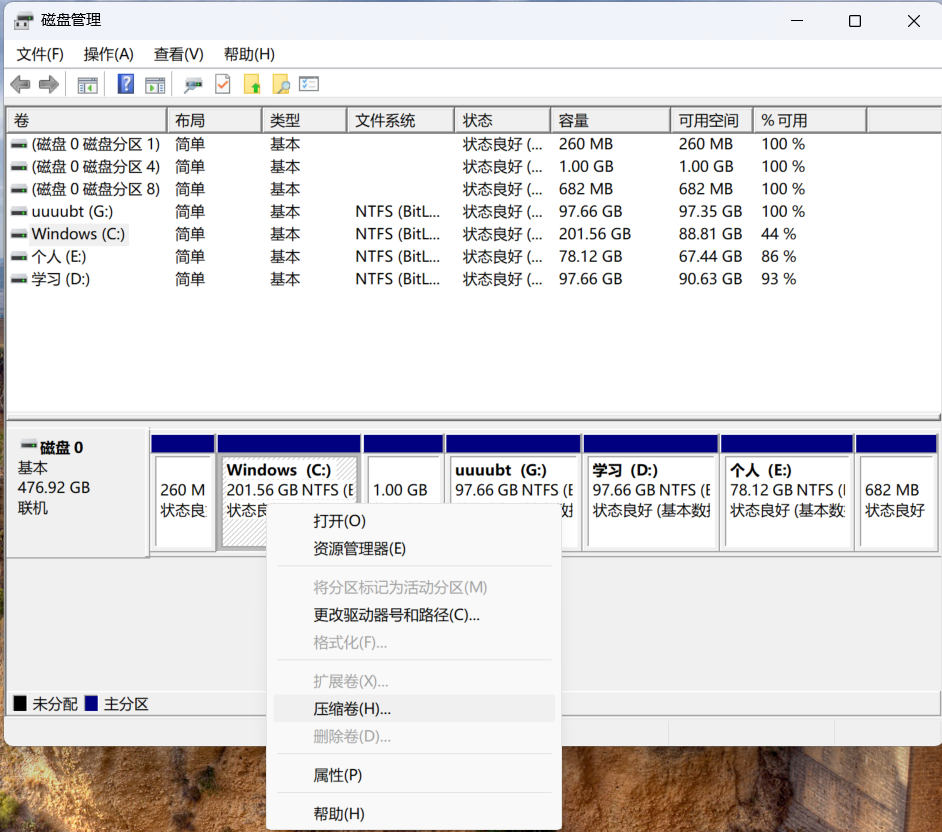The image size is (942, 832).
Task: Open the 文件(F) menu
Action: pyautogui.click(x=40, y=55)
